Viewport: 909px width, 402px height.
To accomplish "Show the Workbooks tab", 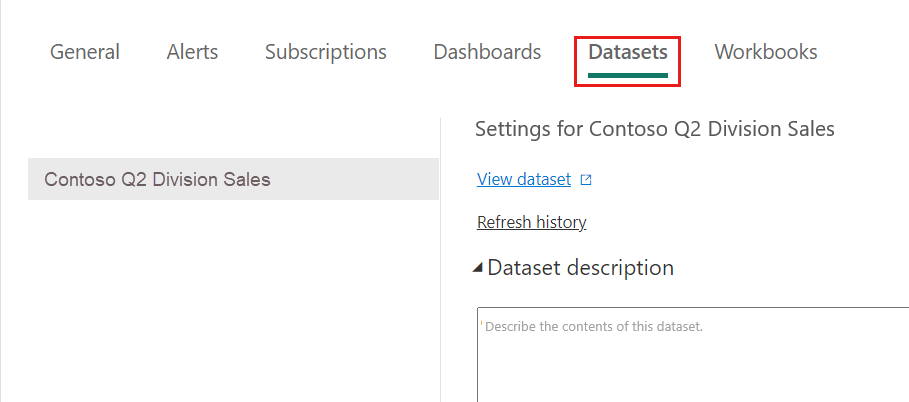I will [765, 52].
